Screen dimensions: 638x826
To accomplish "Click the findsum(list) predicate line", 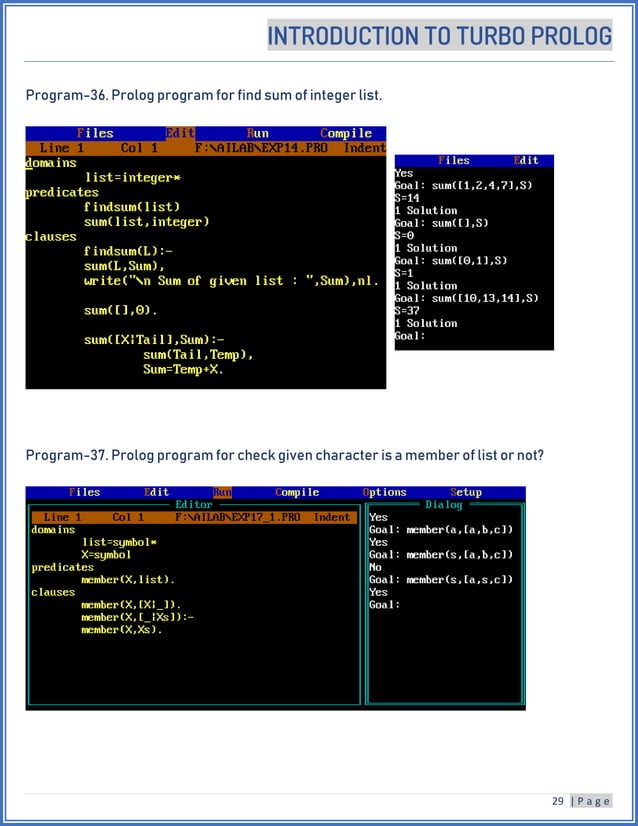I will pos(132,207).
